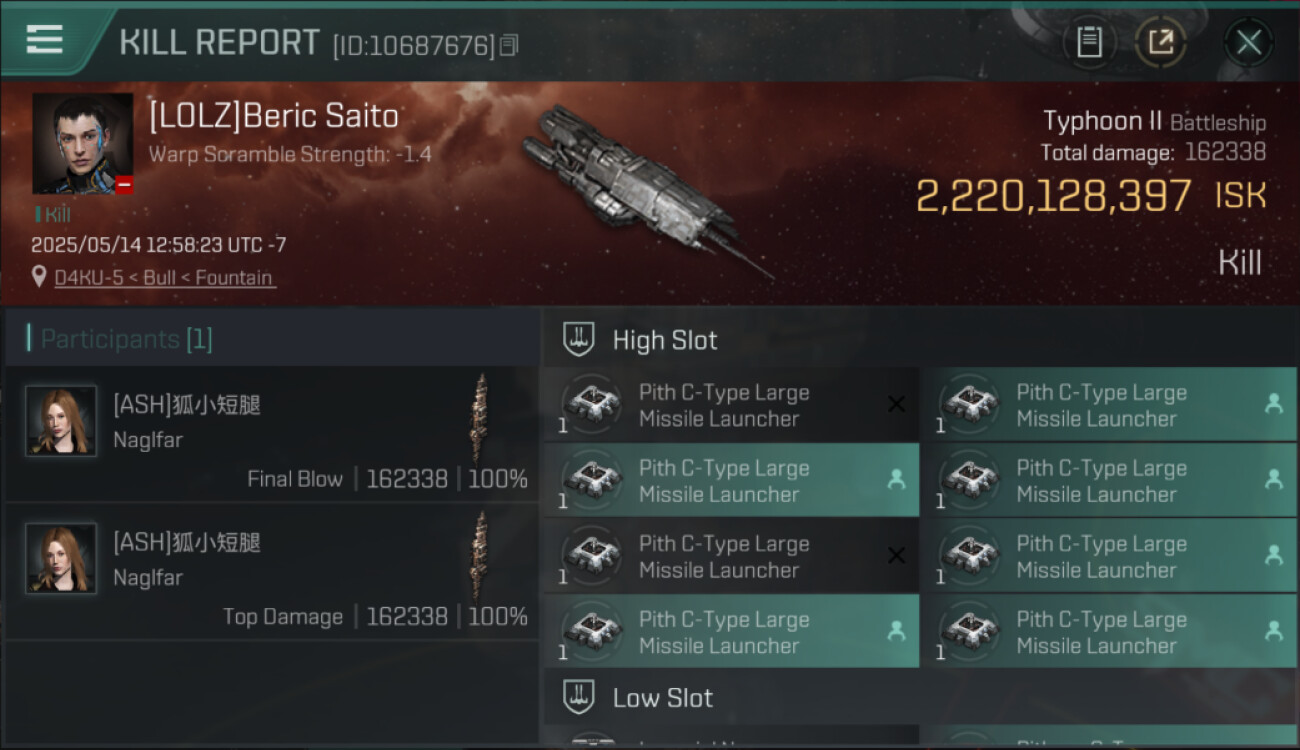
Task: Click the Top Damage participant portrait
Action: (61, 559)
